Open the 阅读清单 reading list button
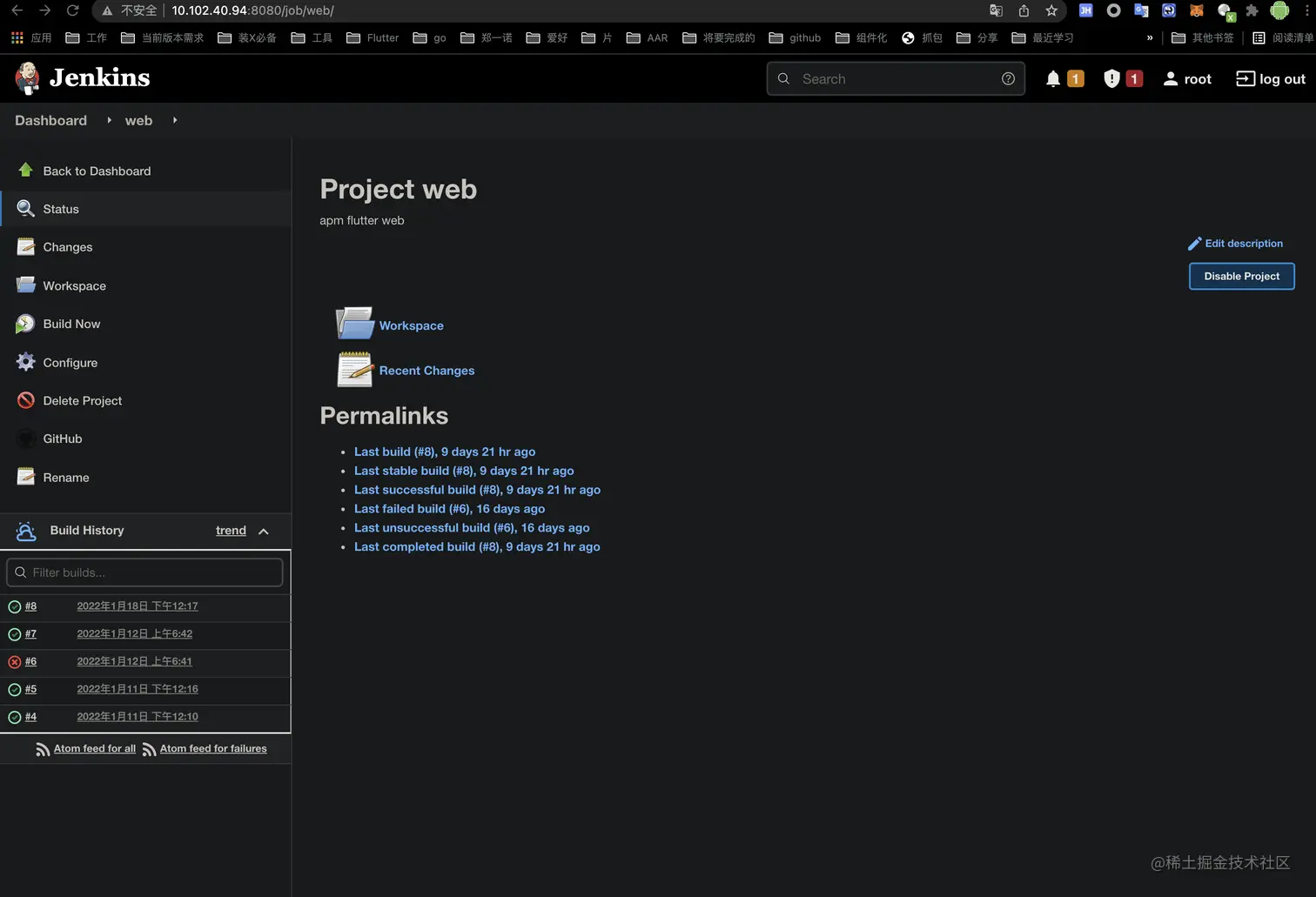 1283,37
